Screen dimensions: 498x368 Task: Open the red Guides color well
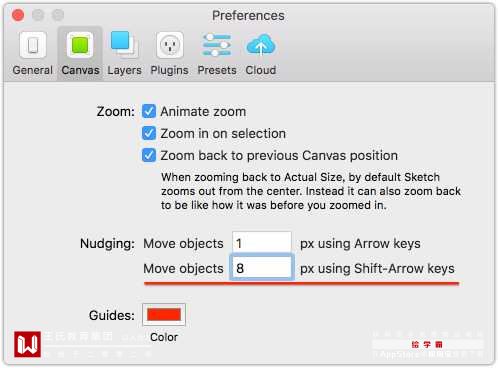point(164,314)
